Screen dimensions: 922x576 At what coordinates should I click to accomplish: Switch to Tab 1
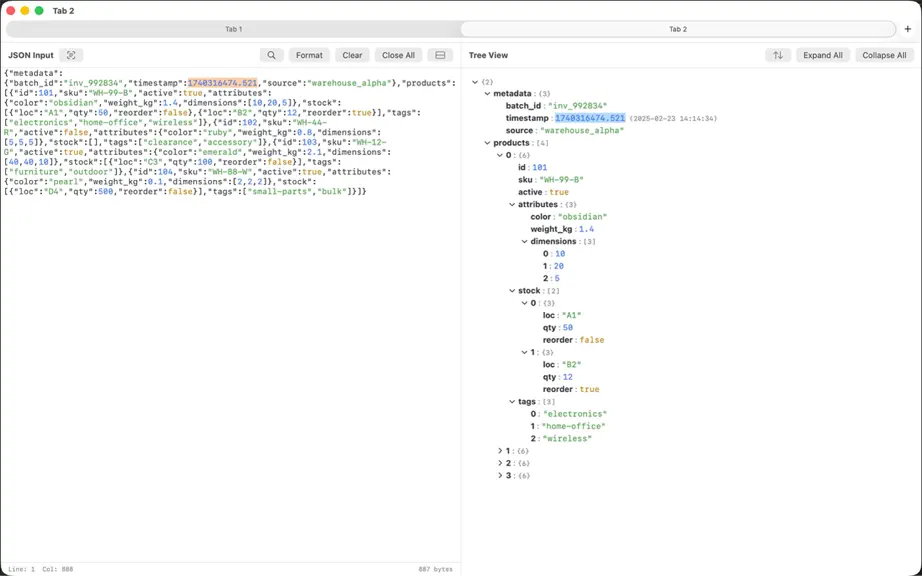point(233,29)
